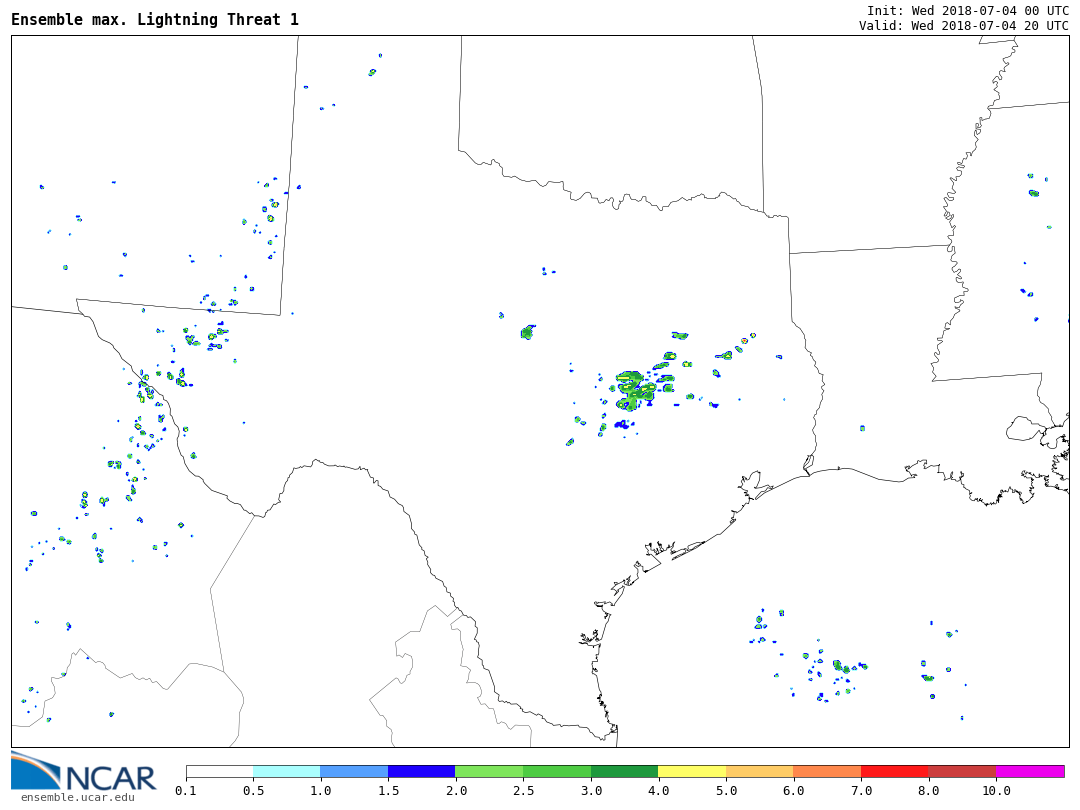
Task: Select the white 0.1–0.5 colorbar segment
Action: point(219,772)
